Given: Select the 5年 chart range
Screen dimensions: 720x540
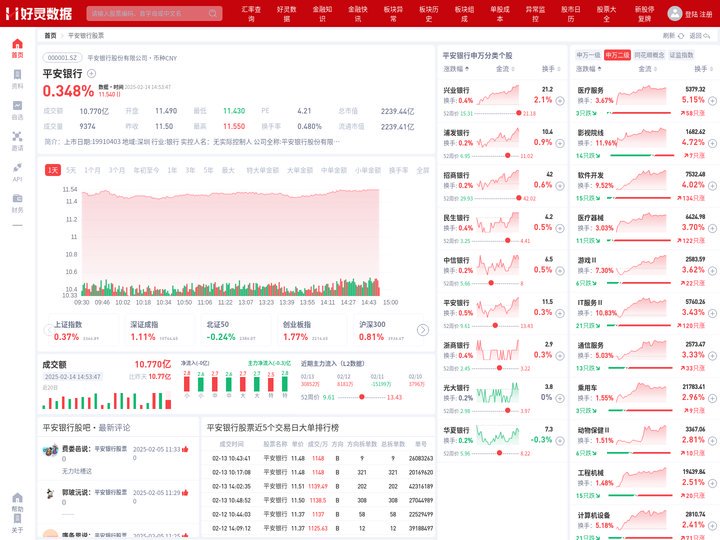Looking at the screenshot, I should tap(208, 170).
